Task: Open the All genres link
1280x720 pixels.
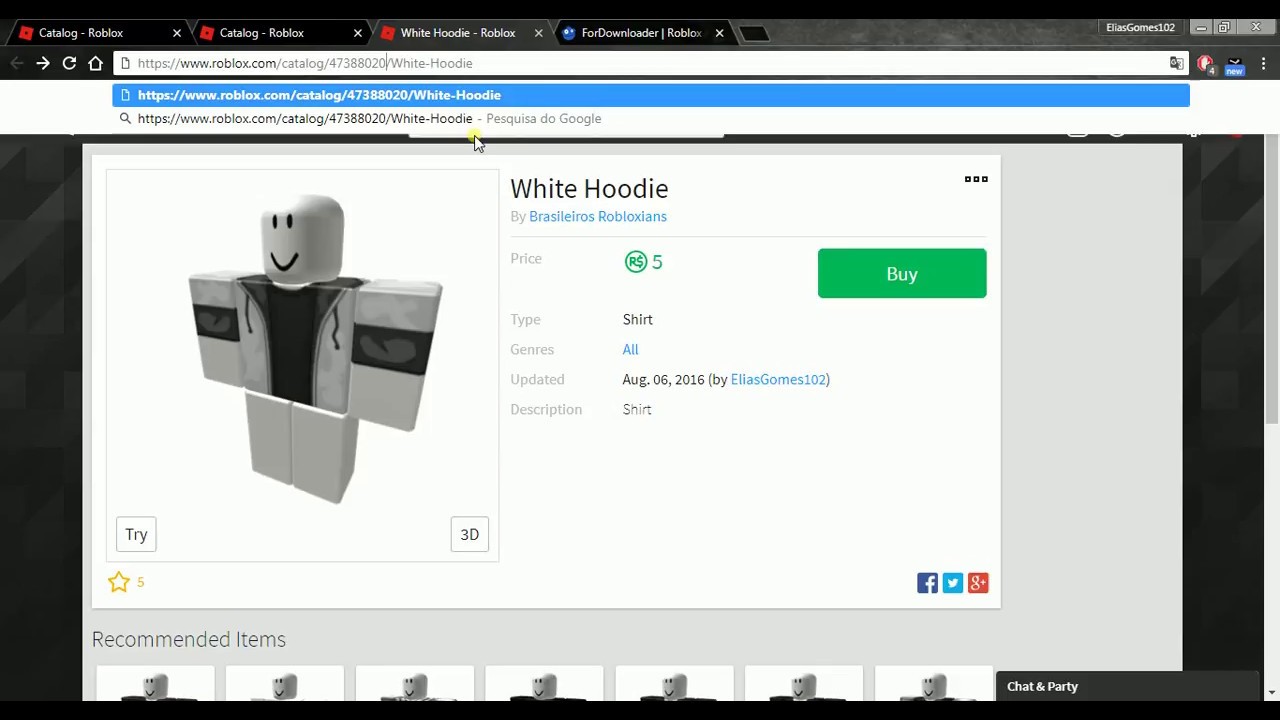Action: [630, 349]
